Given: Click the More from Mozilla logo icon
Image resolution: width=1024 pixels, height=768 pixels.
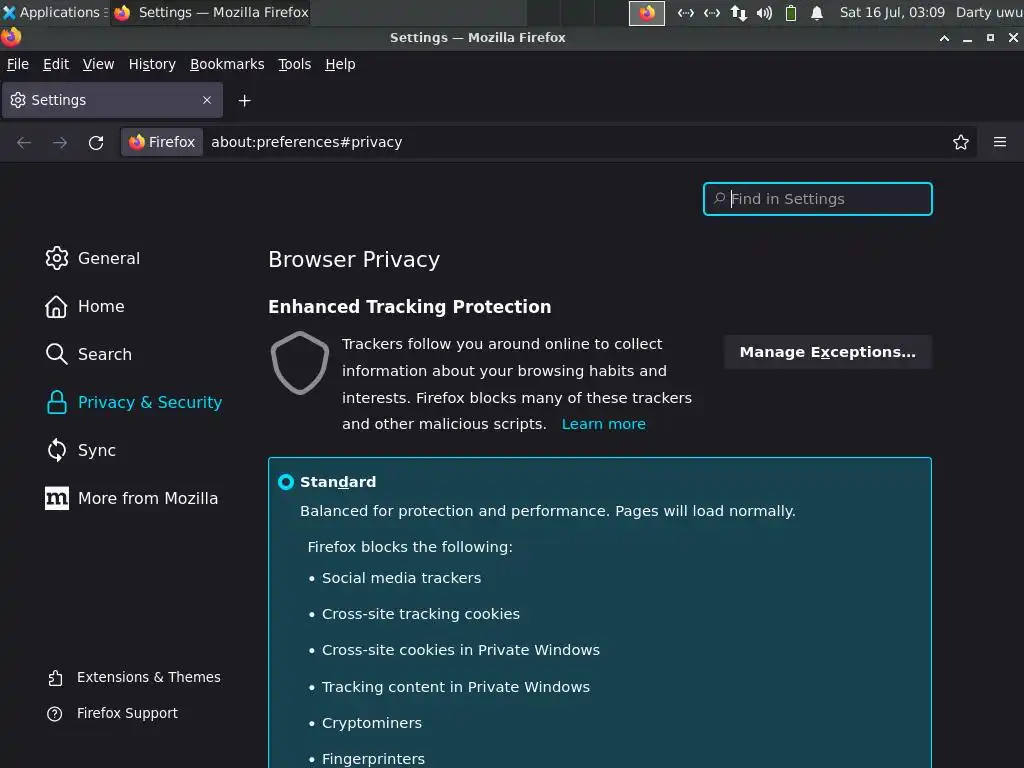Looking at the screenshot, I should pos(57,498).
